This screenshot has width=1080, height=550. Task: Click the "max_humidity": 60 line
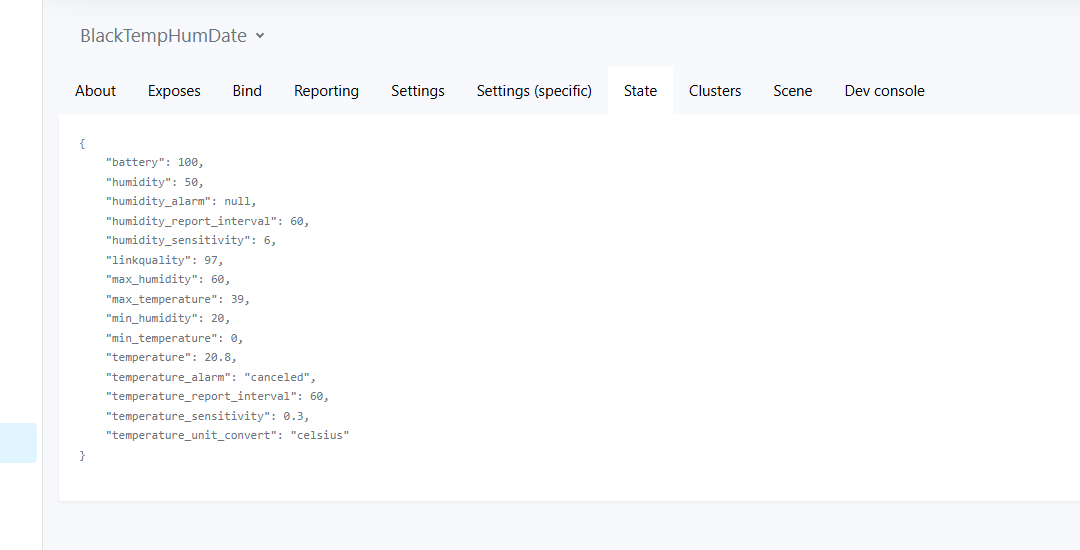tap(168, 279)
